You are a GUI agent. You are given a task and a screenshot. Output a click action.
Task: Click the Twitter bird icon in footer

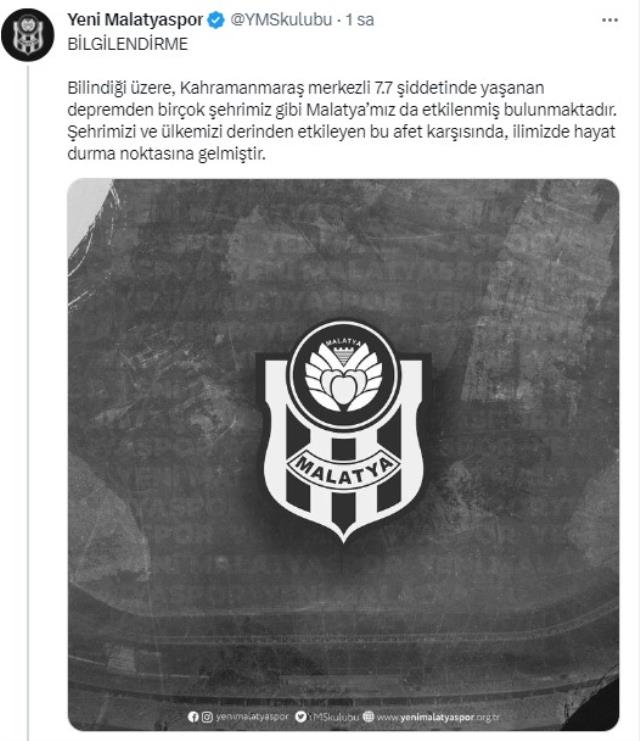tap(301, 716)
